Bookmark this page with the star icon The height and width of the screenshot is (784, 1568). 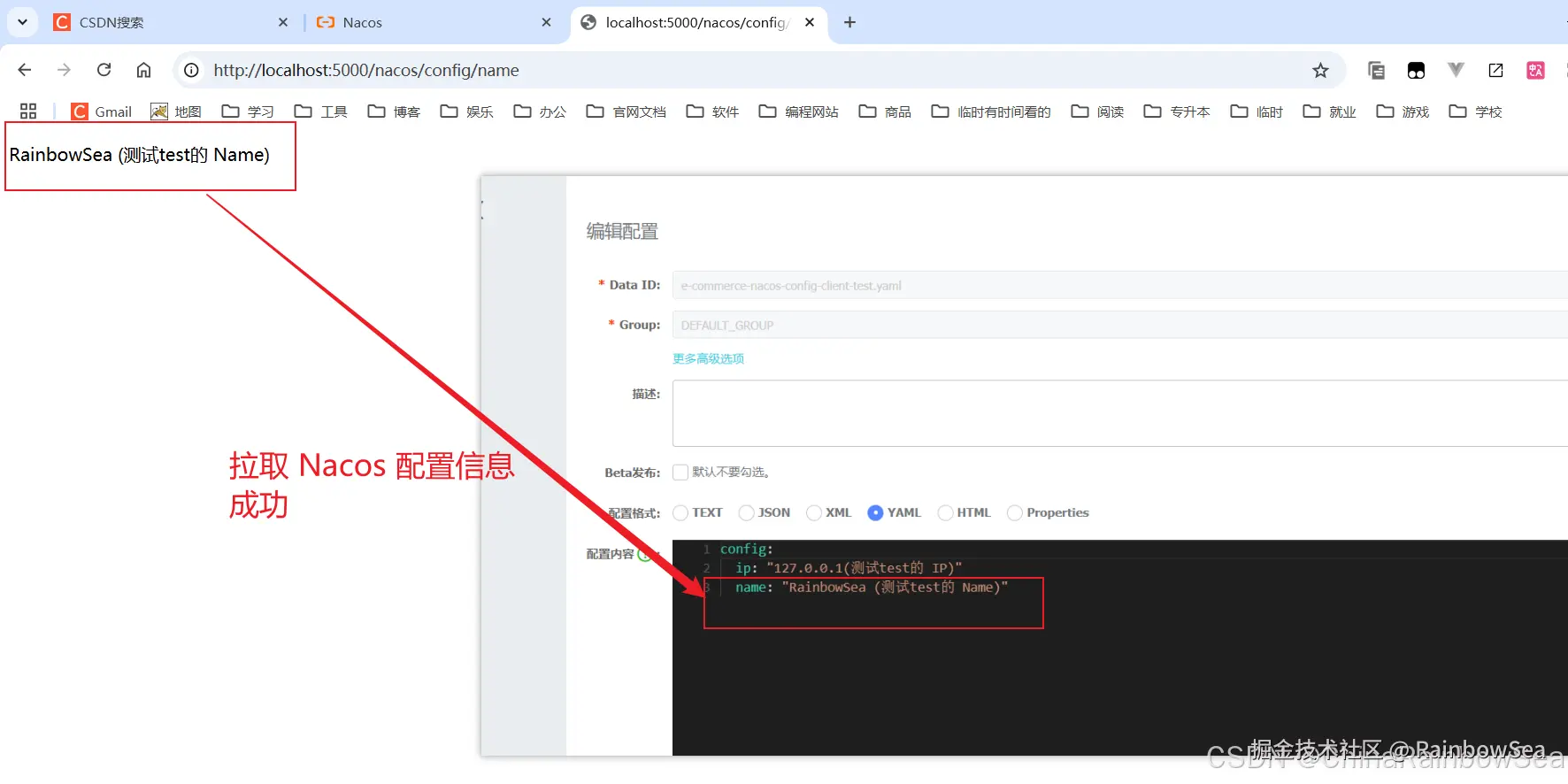click(1320, 70)
